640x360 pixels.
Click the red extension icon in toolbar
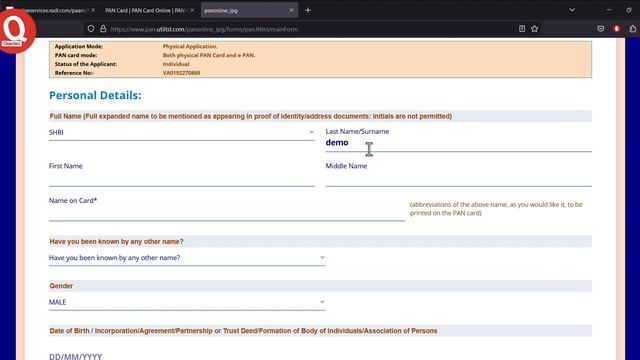617,29
